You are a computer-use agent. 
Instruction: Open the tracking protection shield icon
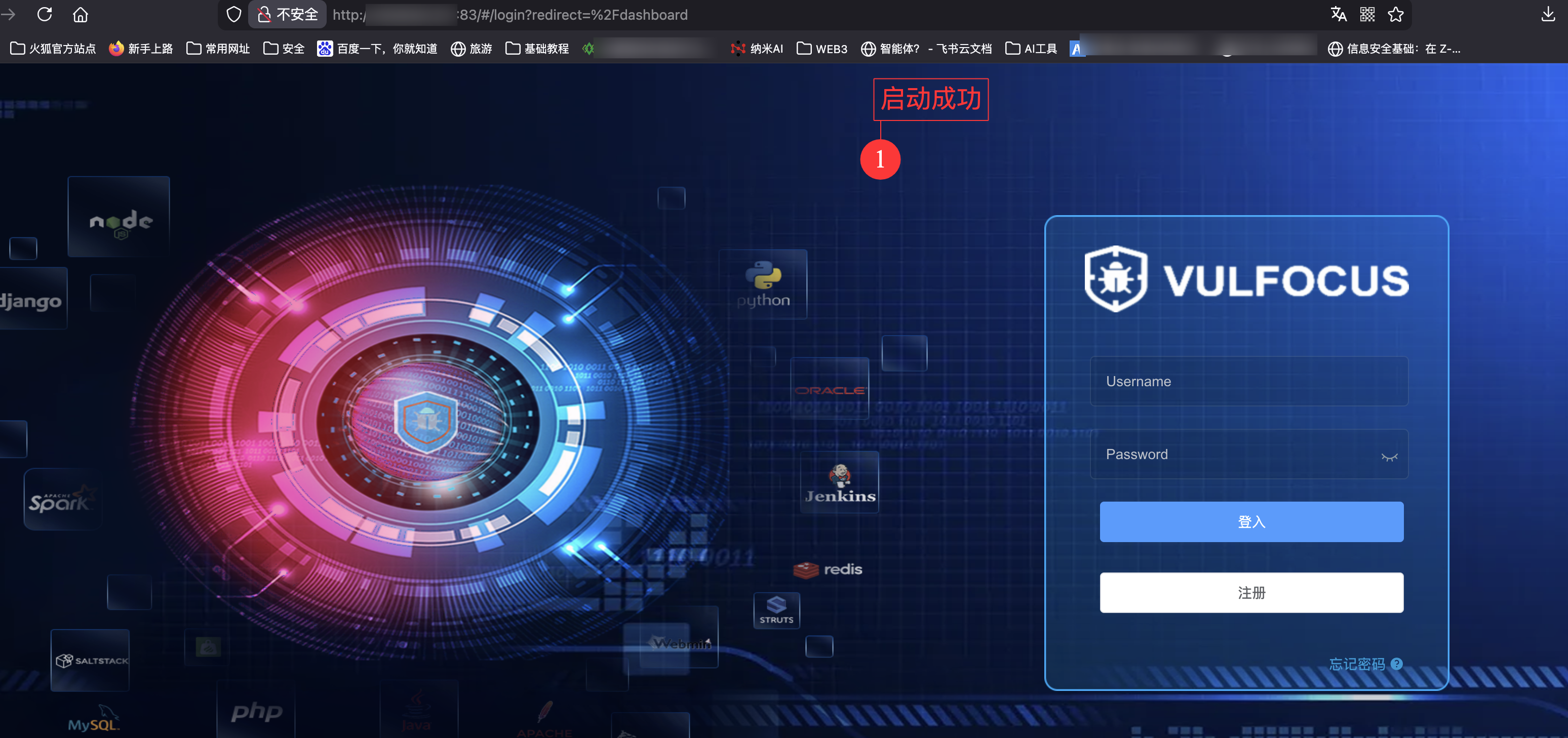(x=234, y=15)
